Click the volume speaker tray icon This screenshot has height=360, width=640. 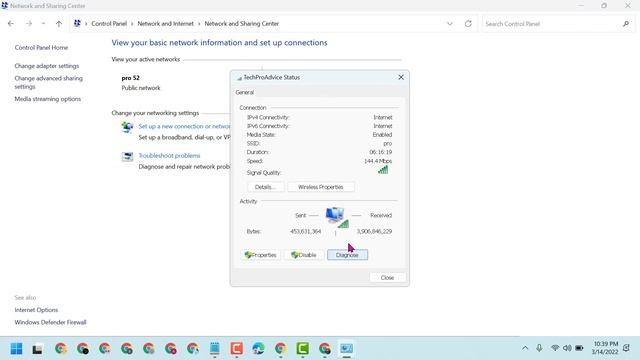coord(567,348)
